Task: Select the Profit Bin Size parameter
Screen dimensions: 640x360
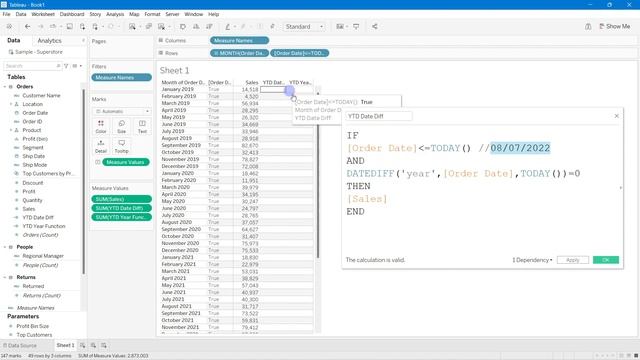Action: click(33, 326)
